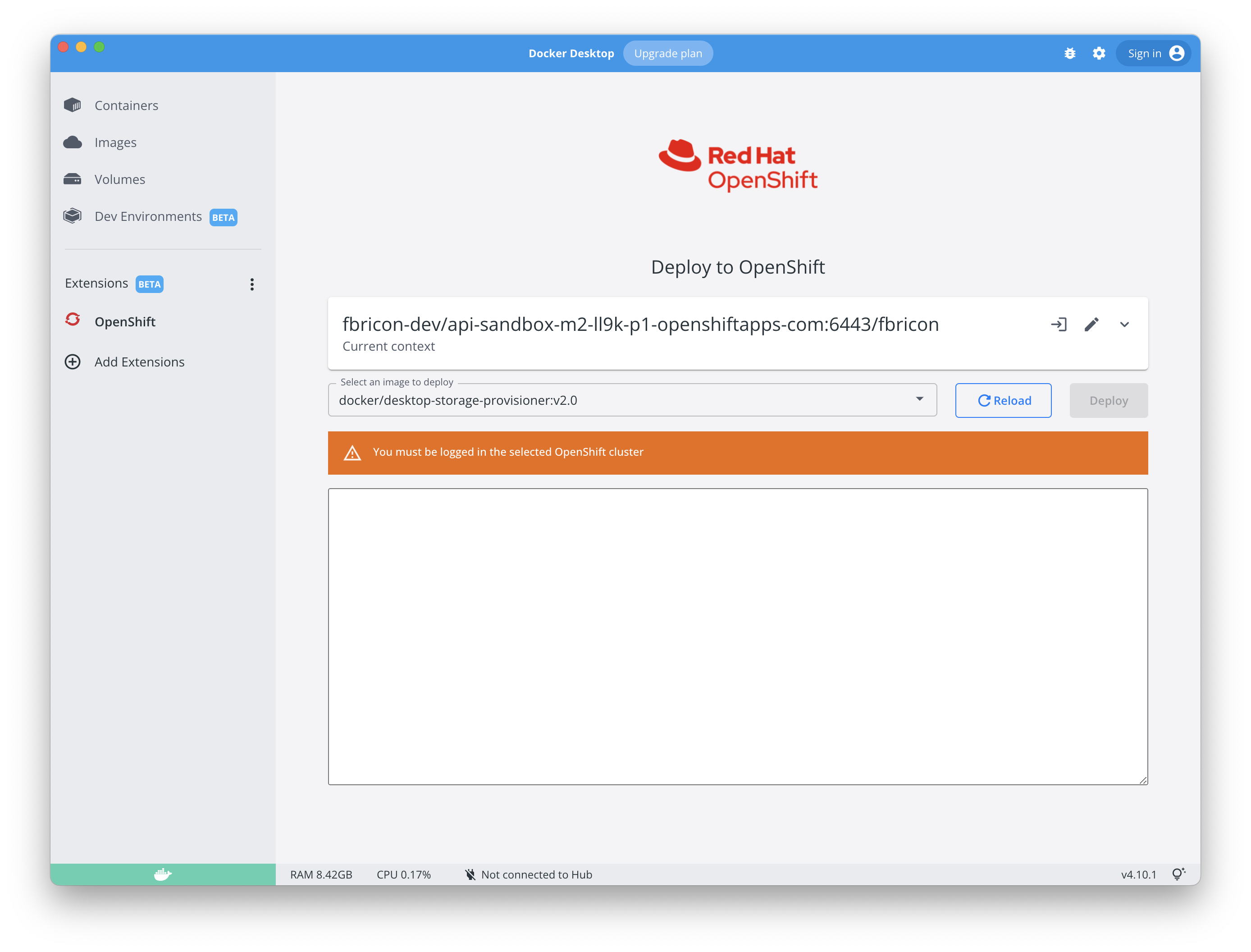This screenshot has height=952, width=1251.
Task: Open settings via the gear icon
Action: [x=1099, y=53]
